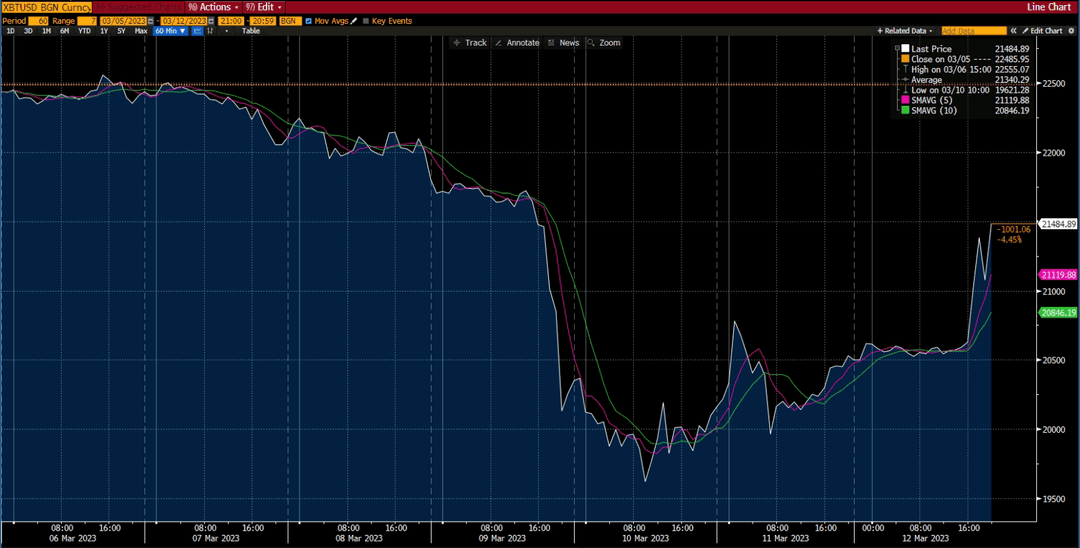Click the pink SMAVG (5) color swatch
This screenshot has width=1080, height=548.
pyautogui.click(x=905, y=100)
